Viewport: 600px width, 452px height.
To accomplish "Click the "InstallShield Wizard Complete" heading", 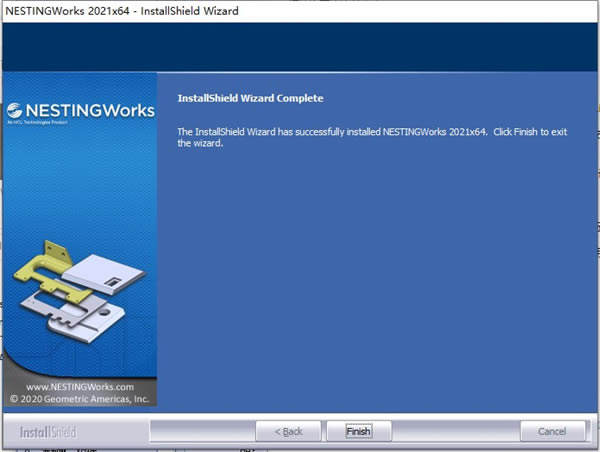I will 250,98.
